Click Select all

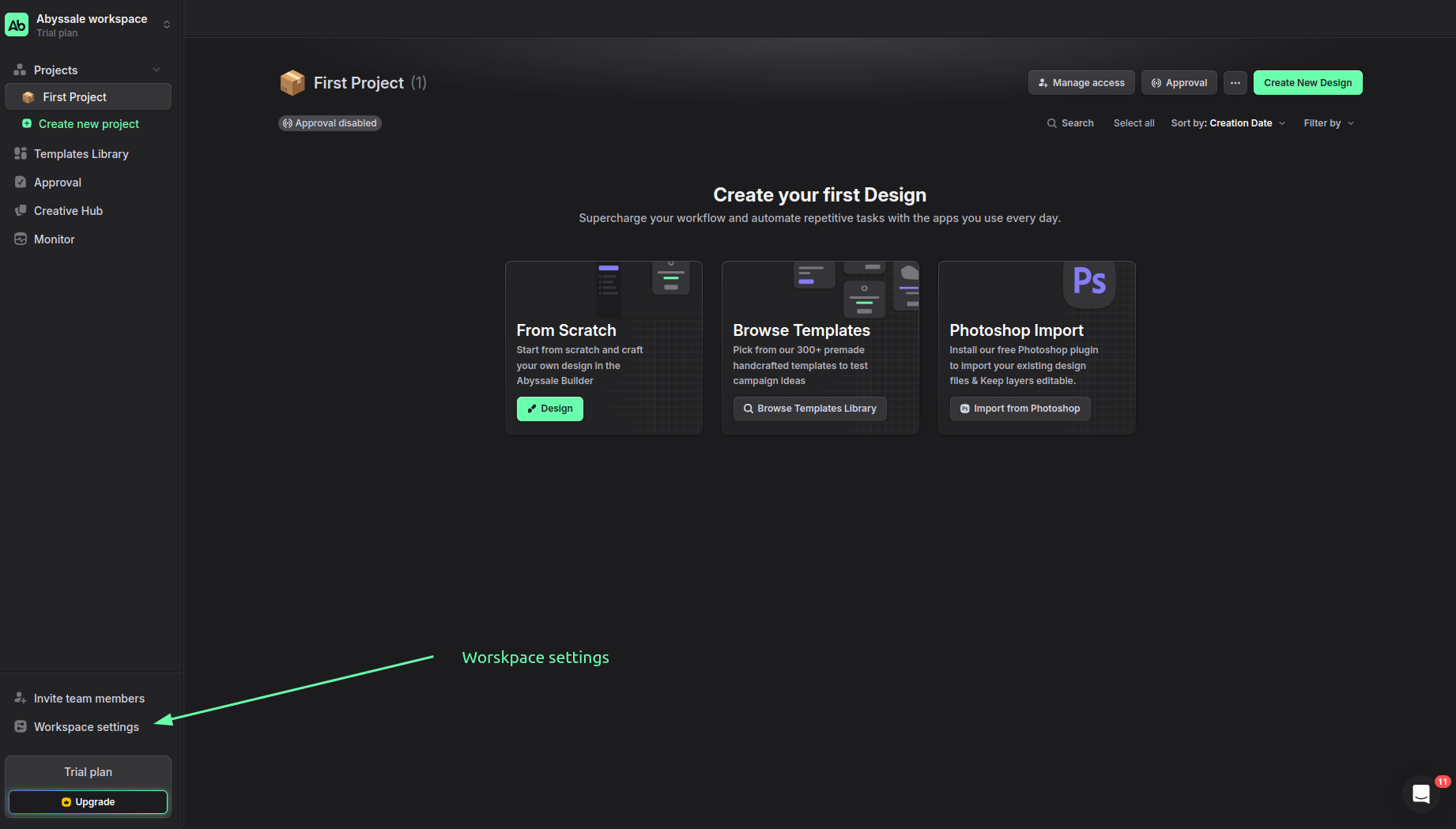coord(1133,123)
